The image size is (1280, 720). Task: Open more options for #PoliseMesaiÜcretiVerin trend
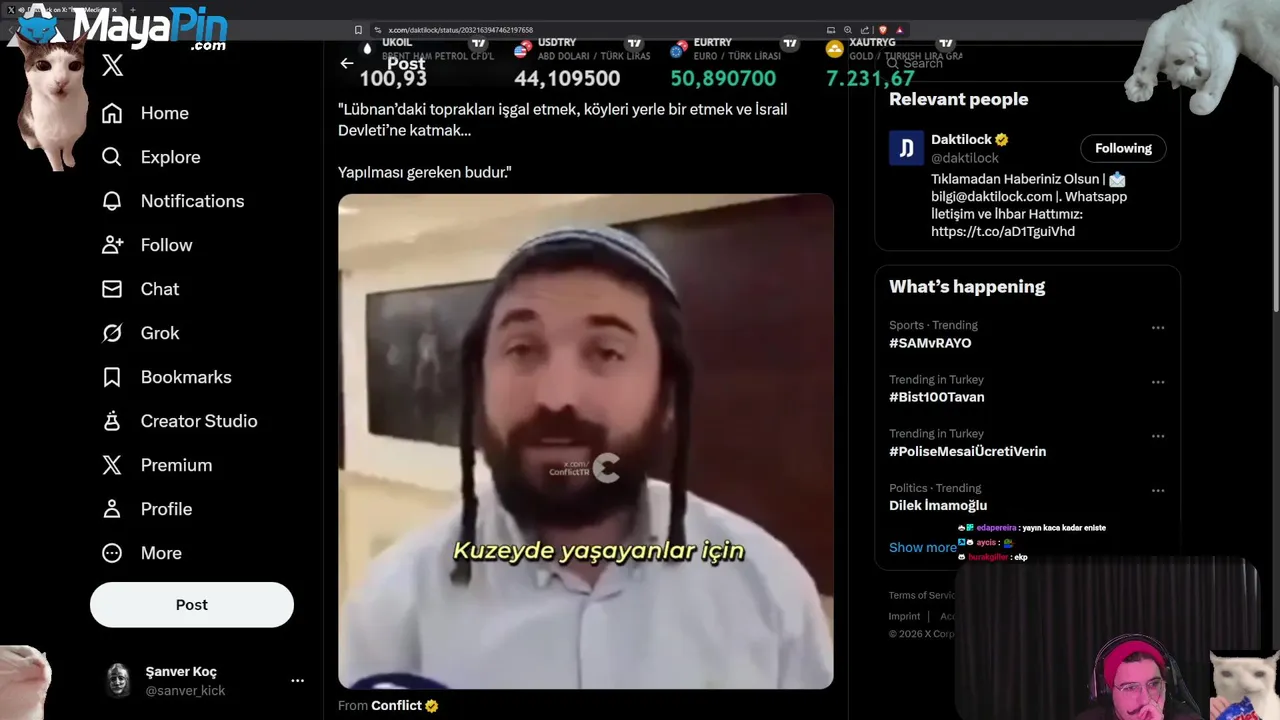click(1158, 436)
